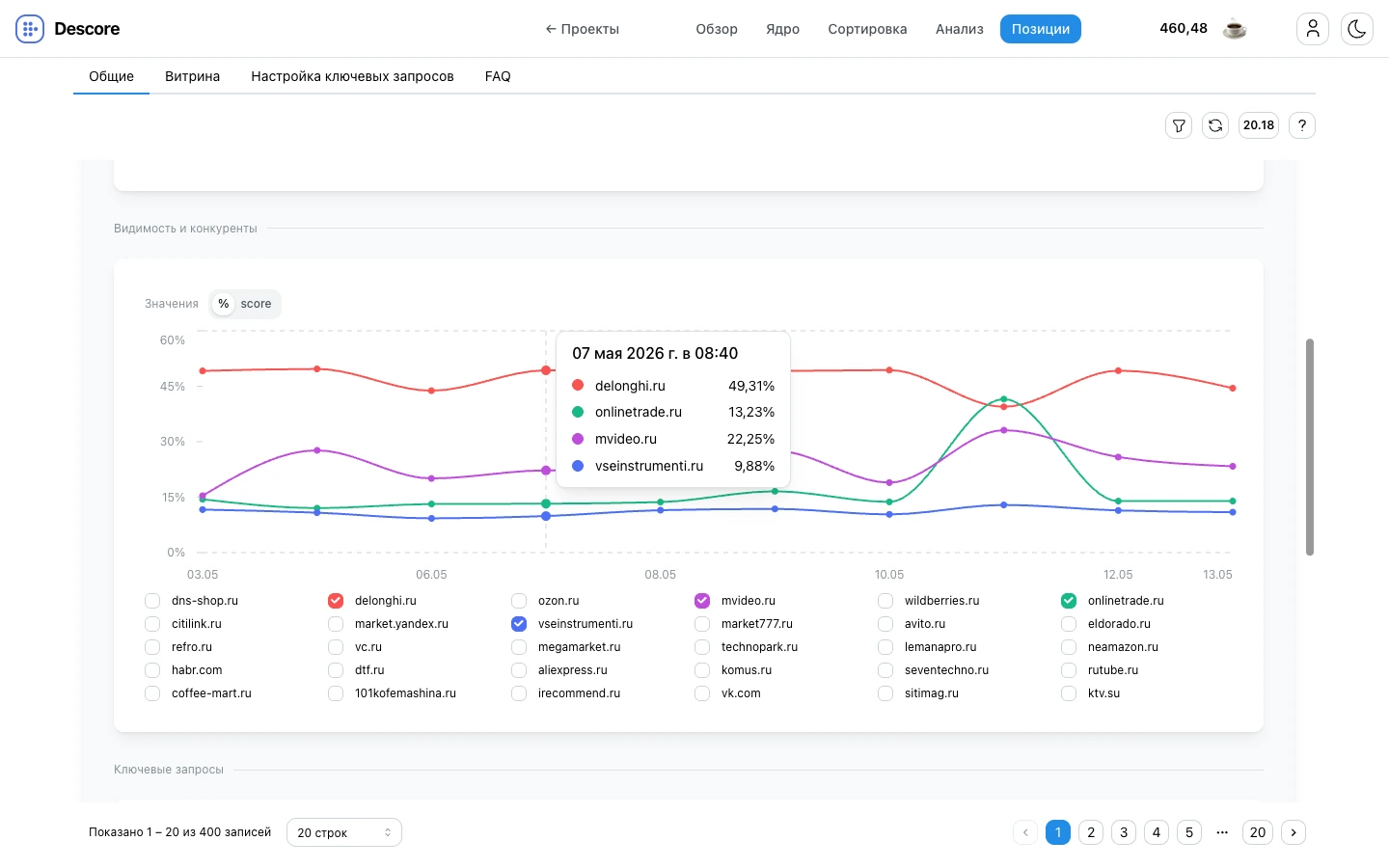Switch to the Общие tab
The width and height of the screenshot is (1389, 868).
pyautogui.click(x=112, y=76)
